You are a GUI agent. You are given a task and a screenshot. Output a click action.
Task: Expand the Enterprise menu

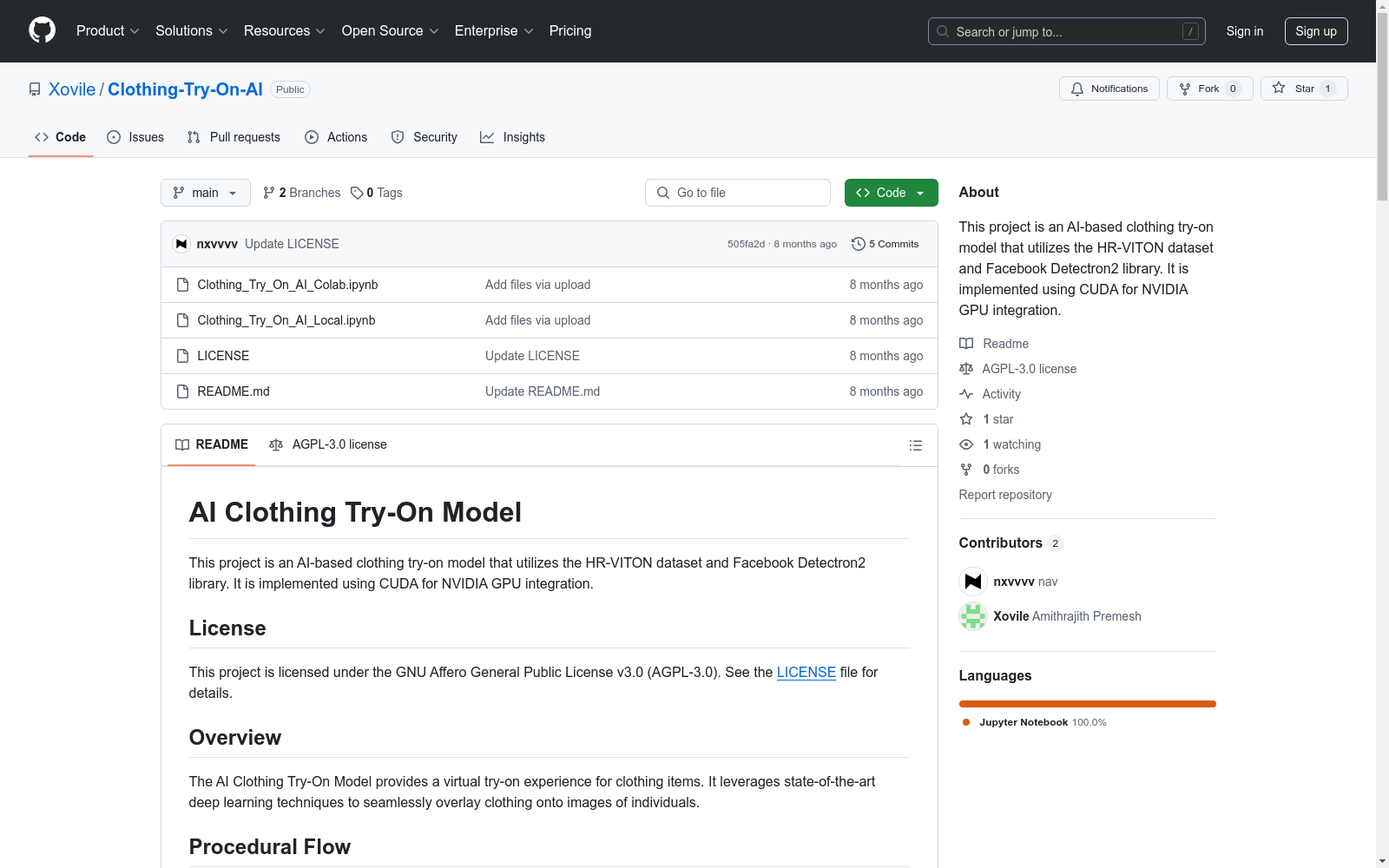[494, 31]
